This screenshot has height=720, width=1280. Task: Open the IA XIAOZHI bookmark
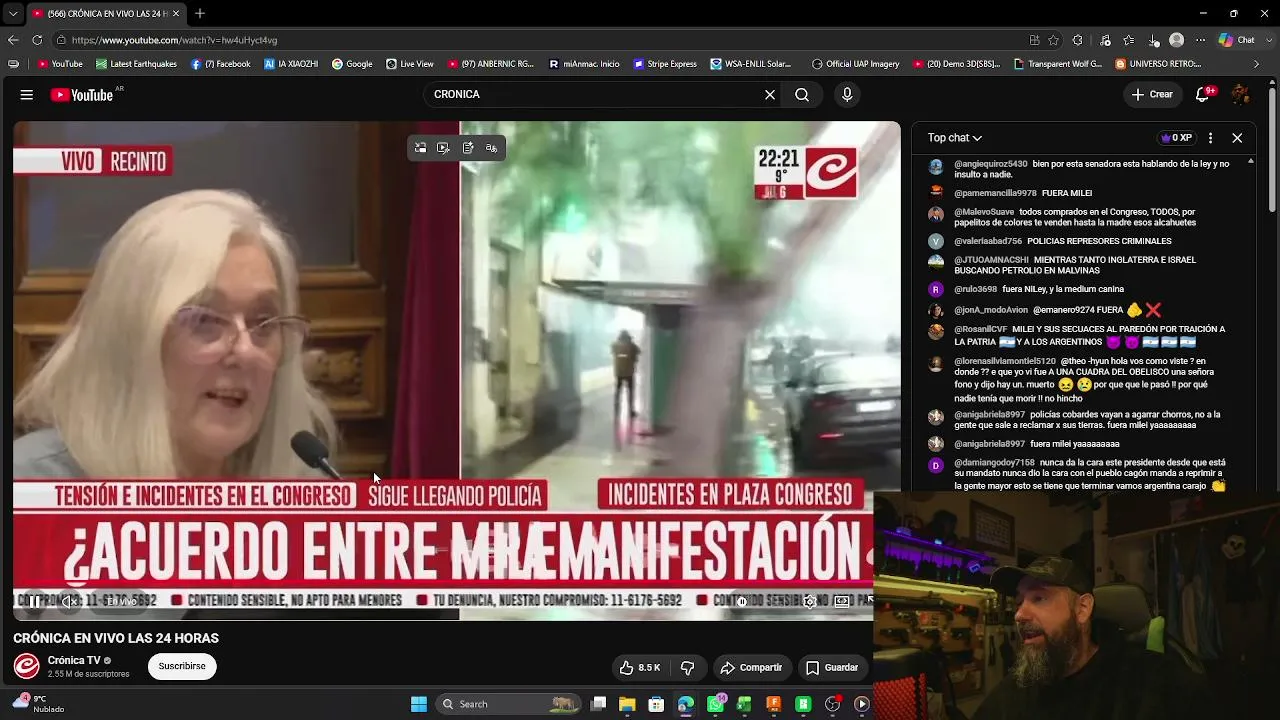point(291,64)
